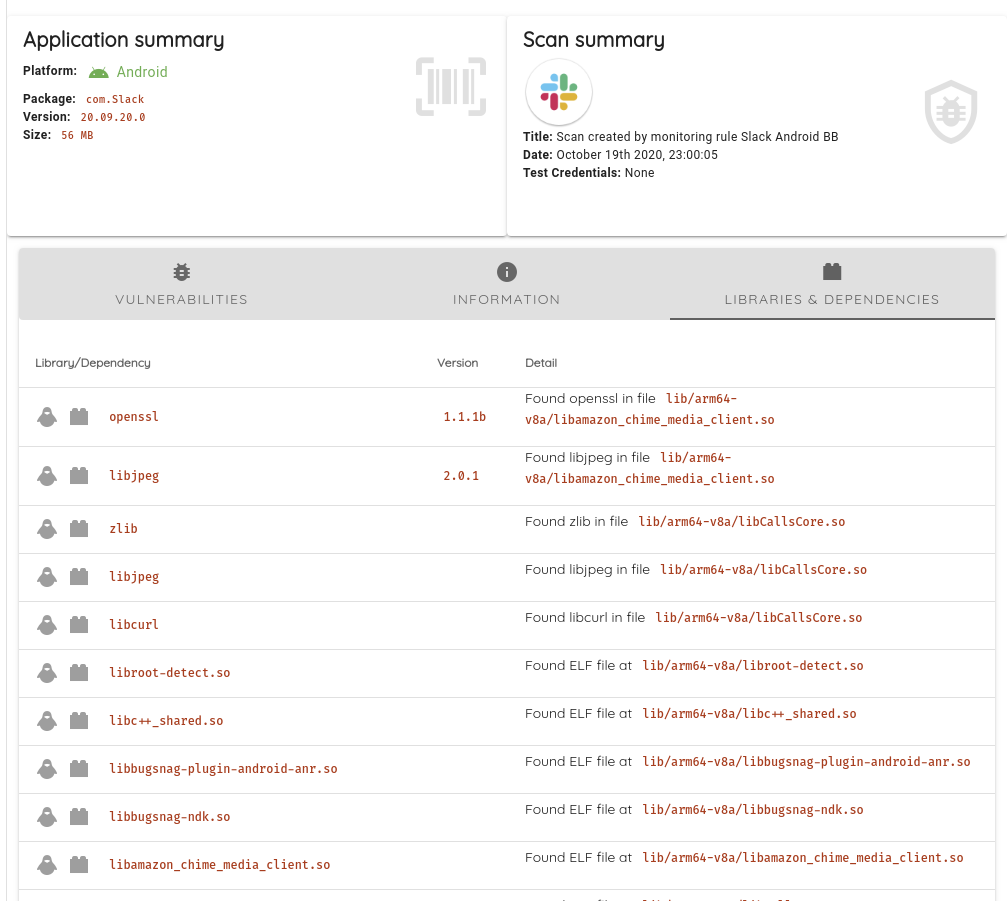Click the lib/arm64-v8a/libbugsnag-ndk.so file path
Viewport: 1007px width, 901px height.
[x=753, y=810]
